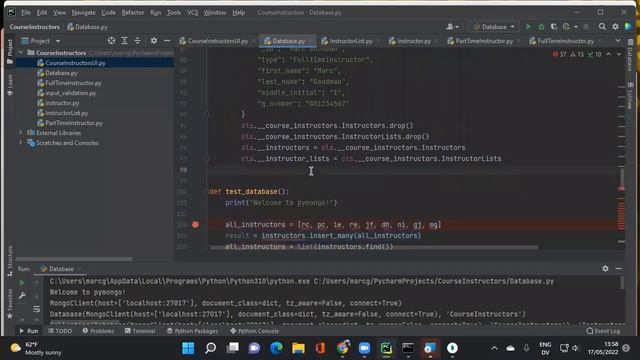Open Microsoft Edge from taskbar

(x=276, y=348)
